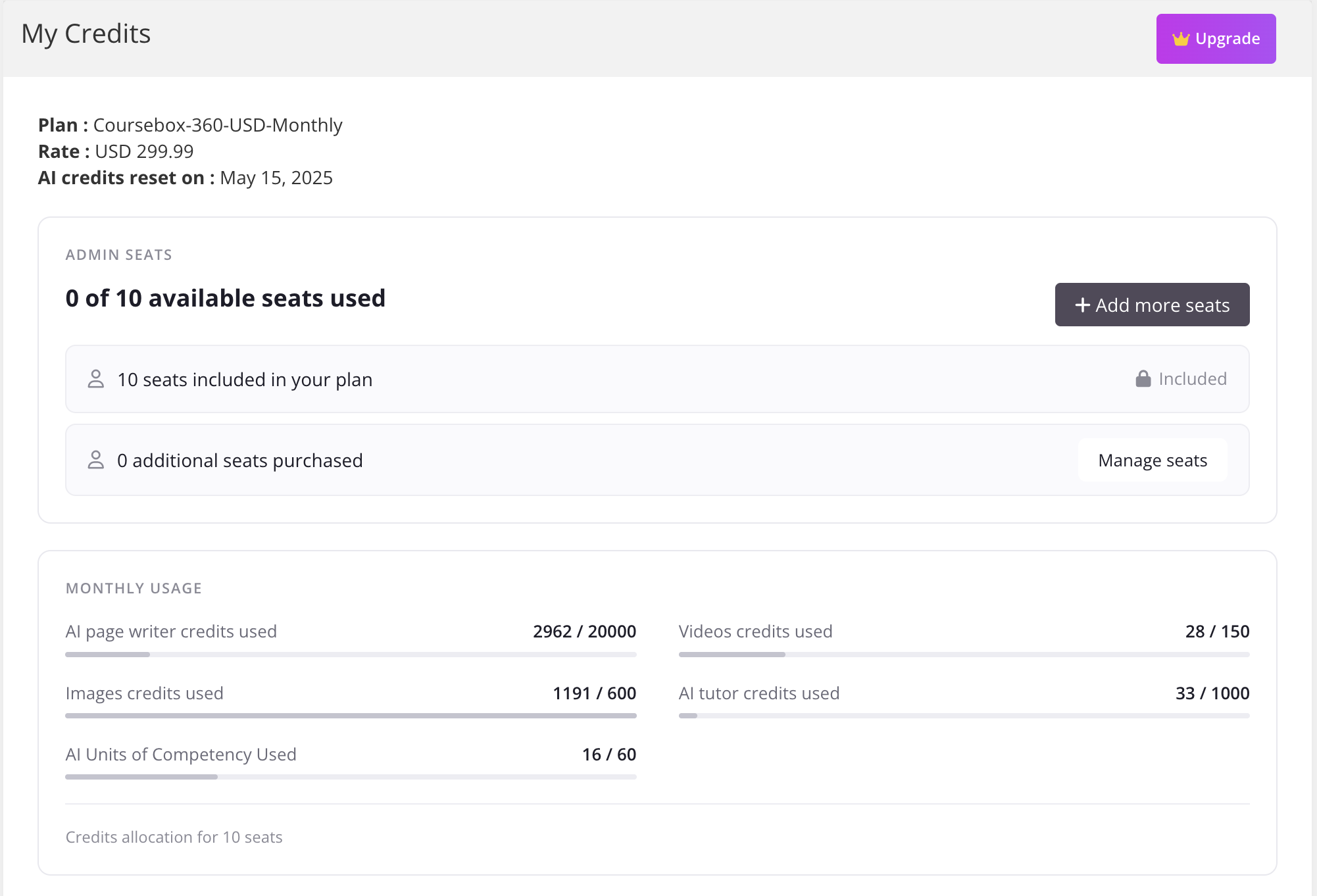Click 'Videos credits used' label
This screenshot has height=896, width=1317.
point(756,632)
